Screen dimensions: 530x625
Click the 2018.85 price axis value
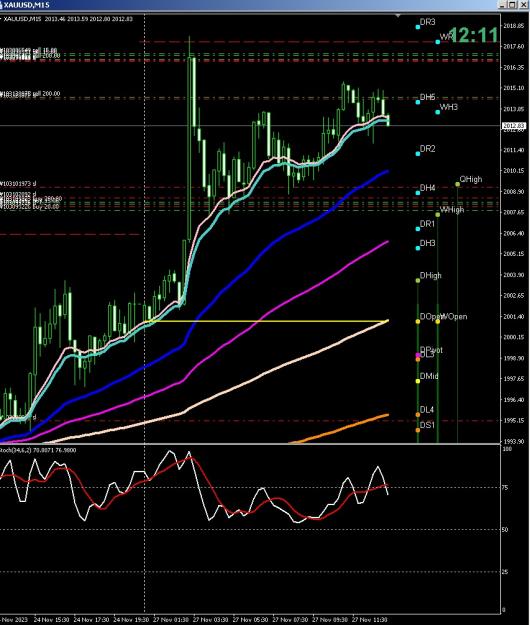click(514, 26)
